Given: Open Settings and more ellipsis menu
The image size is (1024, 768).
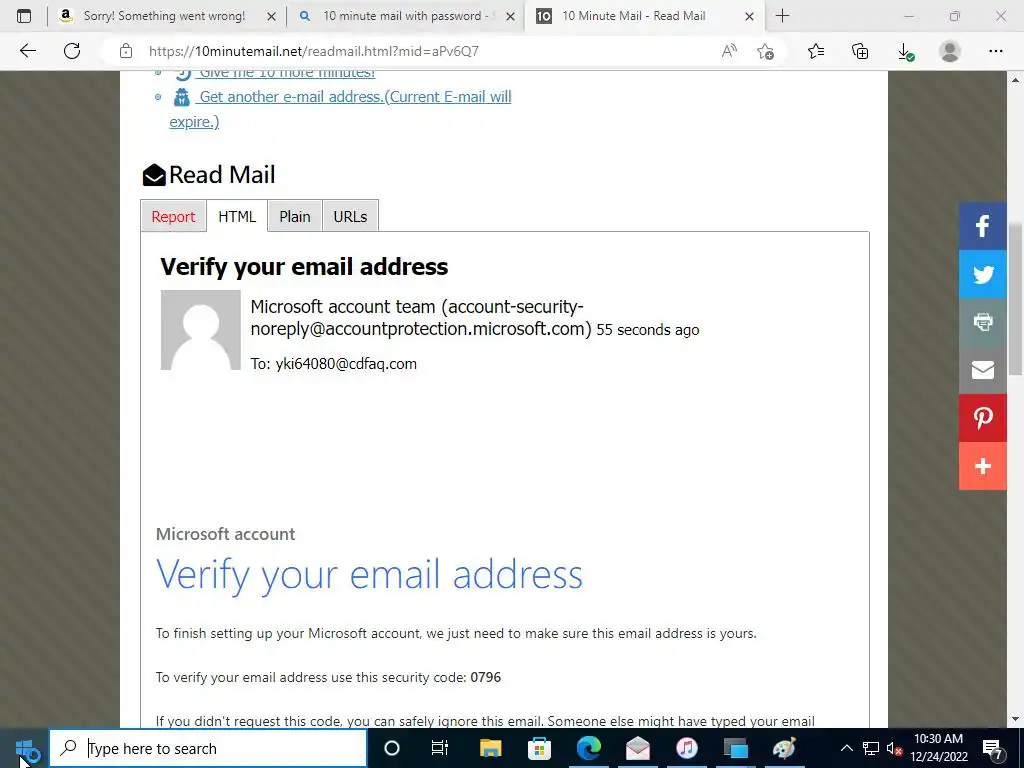Looking at the screenshot, I should (x=995, y=51).
